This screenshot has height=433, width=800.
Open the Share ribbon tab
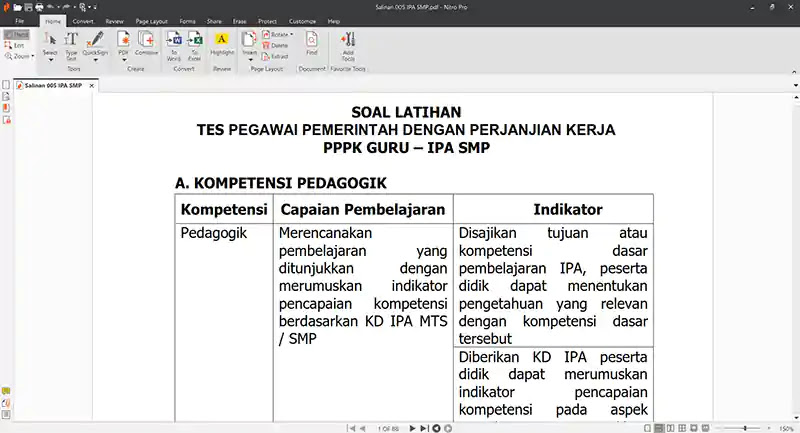(x=214, y=21)
